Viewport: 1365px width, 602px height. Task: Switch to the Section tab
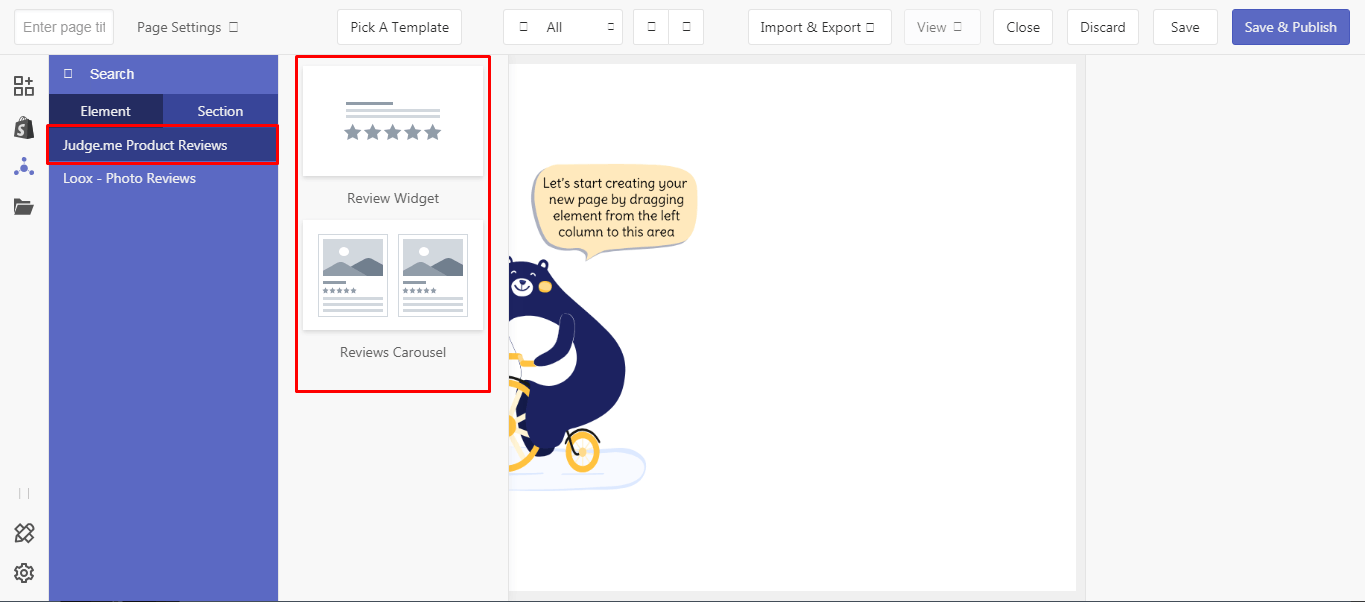220,111
